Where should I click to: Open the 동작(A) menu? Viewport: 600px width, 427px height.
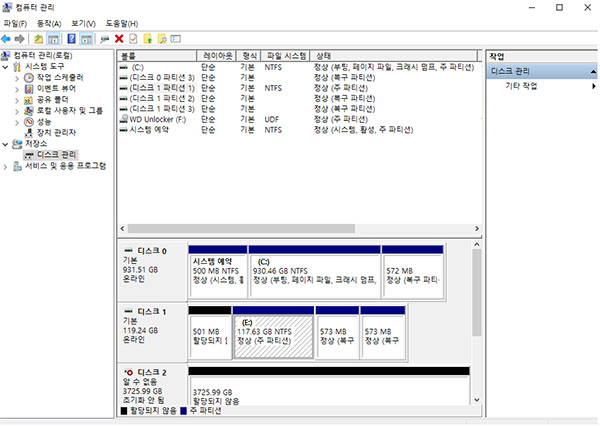(49, 24)
